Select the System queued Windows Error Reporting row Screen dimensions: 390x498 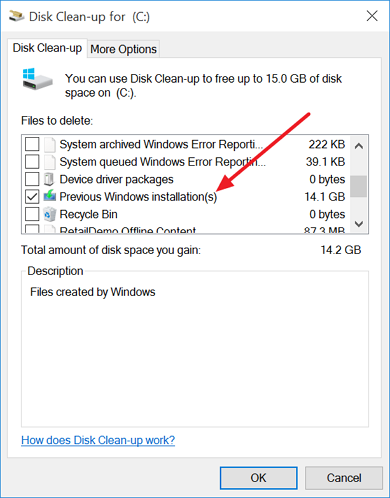pos(185,162)
